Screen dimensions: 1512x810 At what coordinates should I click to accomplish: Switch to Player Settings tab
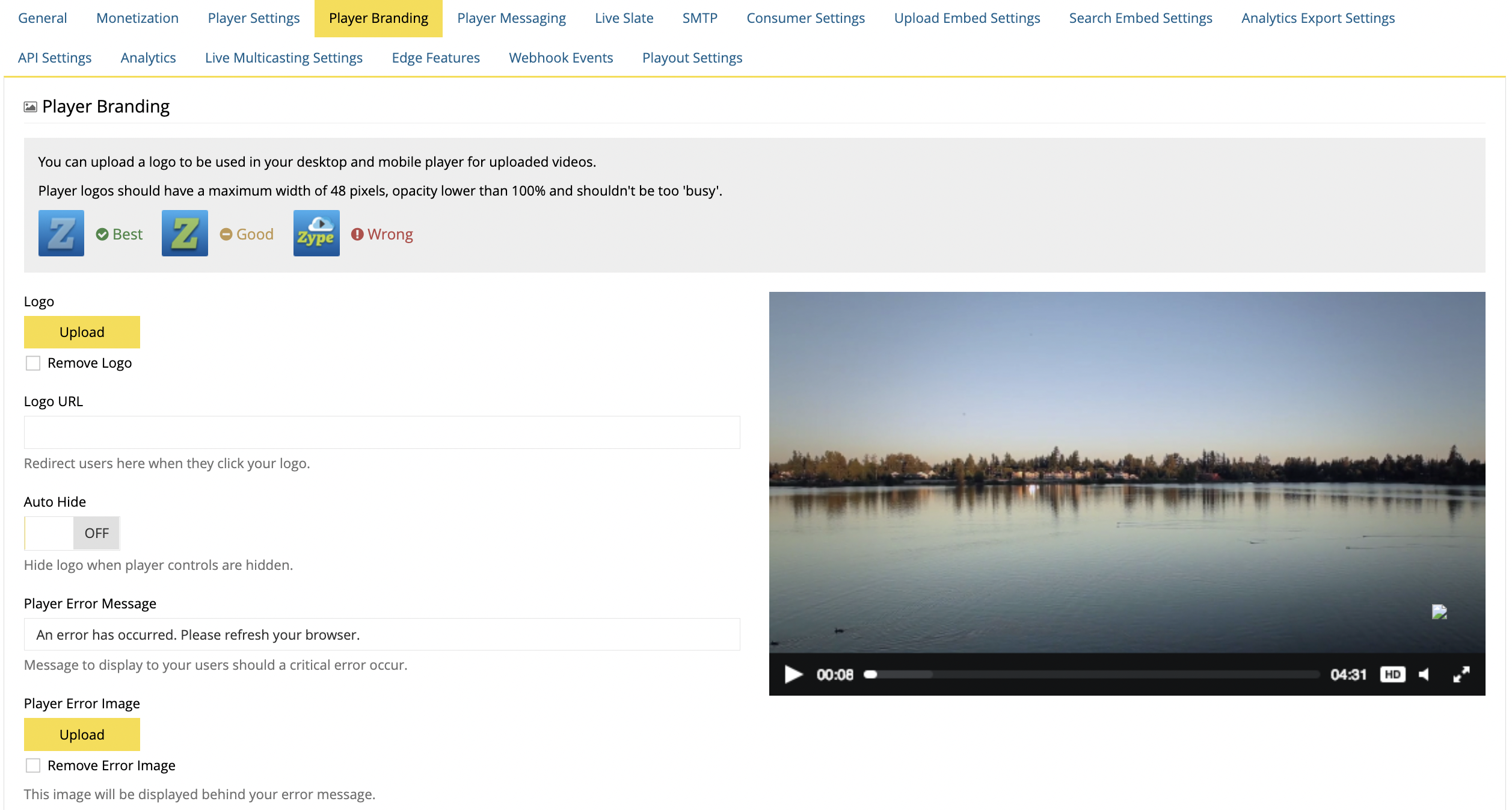pos(254,18)
